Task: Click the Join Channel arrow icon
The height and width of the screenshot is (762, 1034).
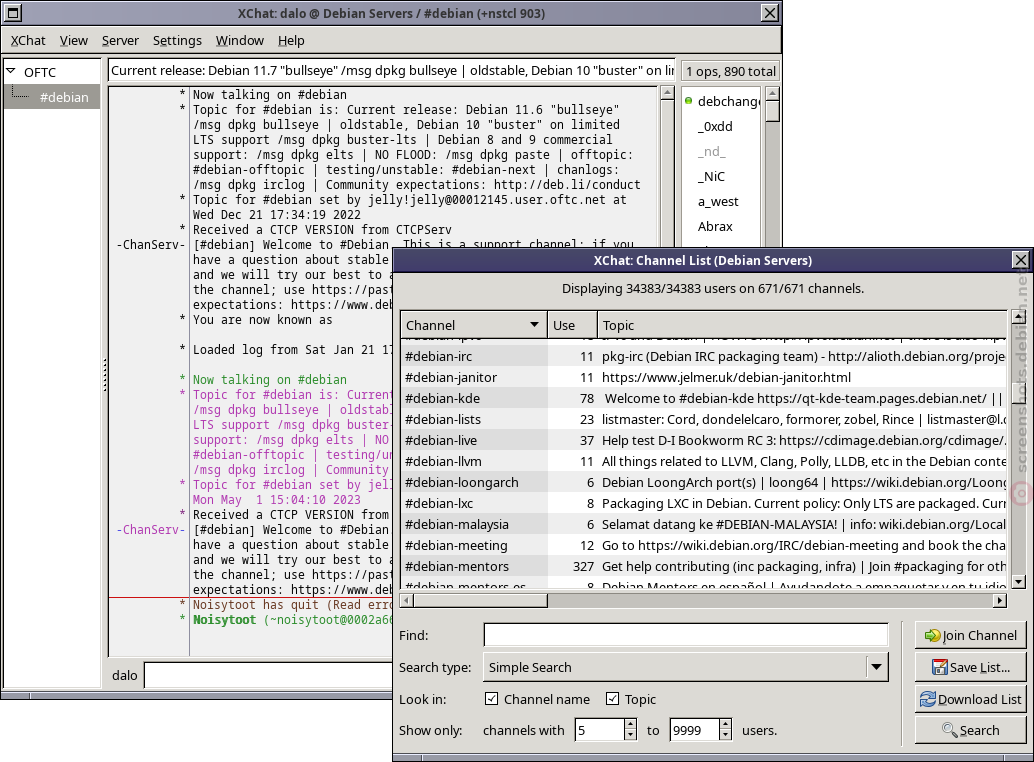Action: 932,635
